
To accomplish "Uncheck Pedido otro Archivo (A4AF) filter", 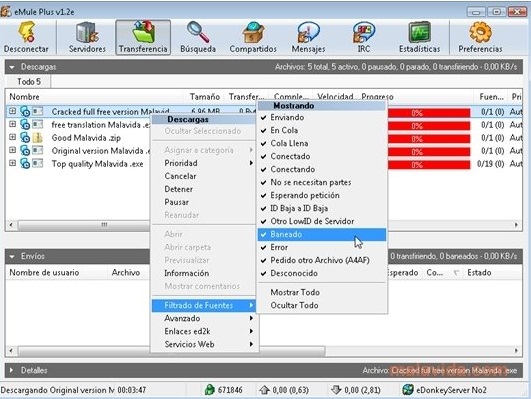I will coord(322,260).
